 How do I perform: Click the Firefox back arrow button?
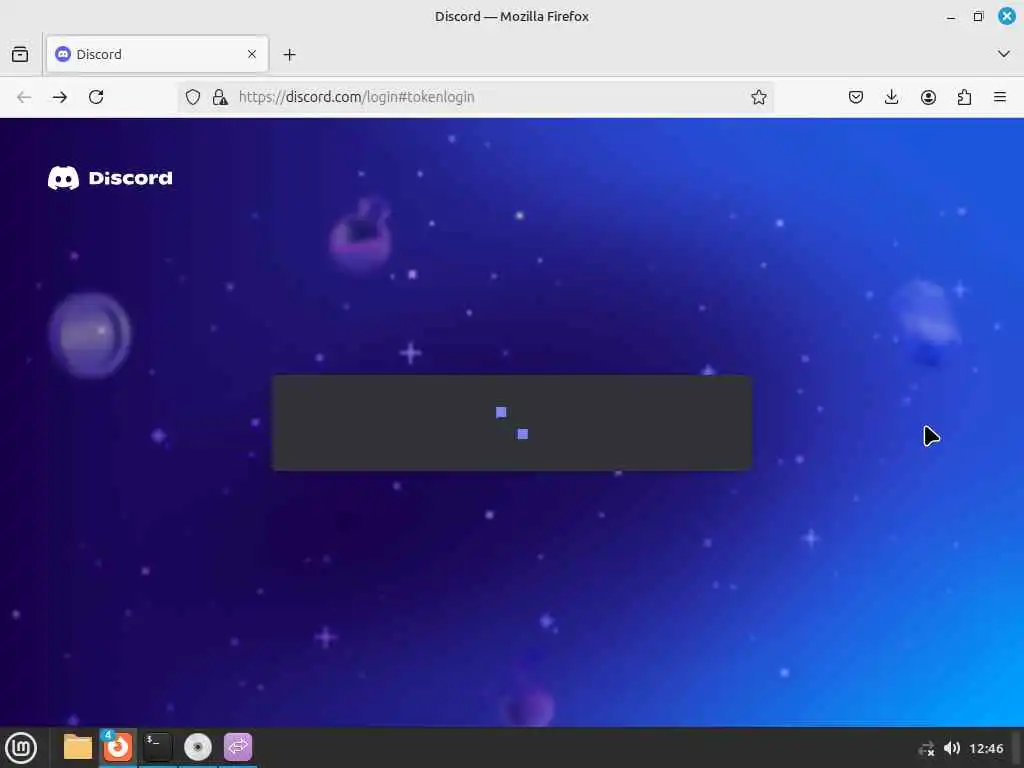[x=24, y=97]
